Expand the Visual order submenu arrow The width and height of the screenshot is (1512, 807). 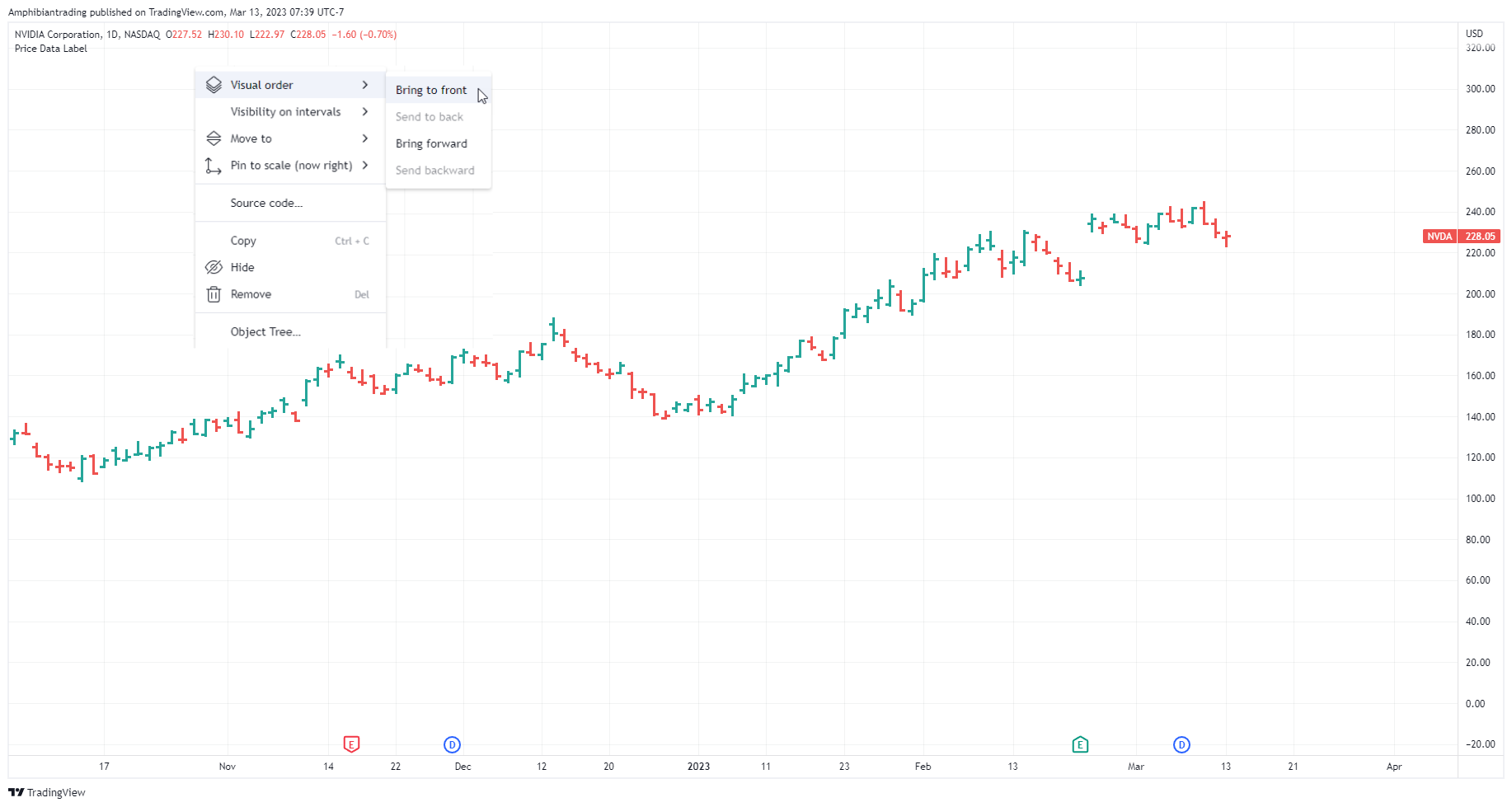click(365, 85)
